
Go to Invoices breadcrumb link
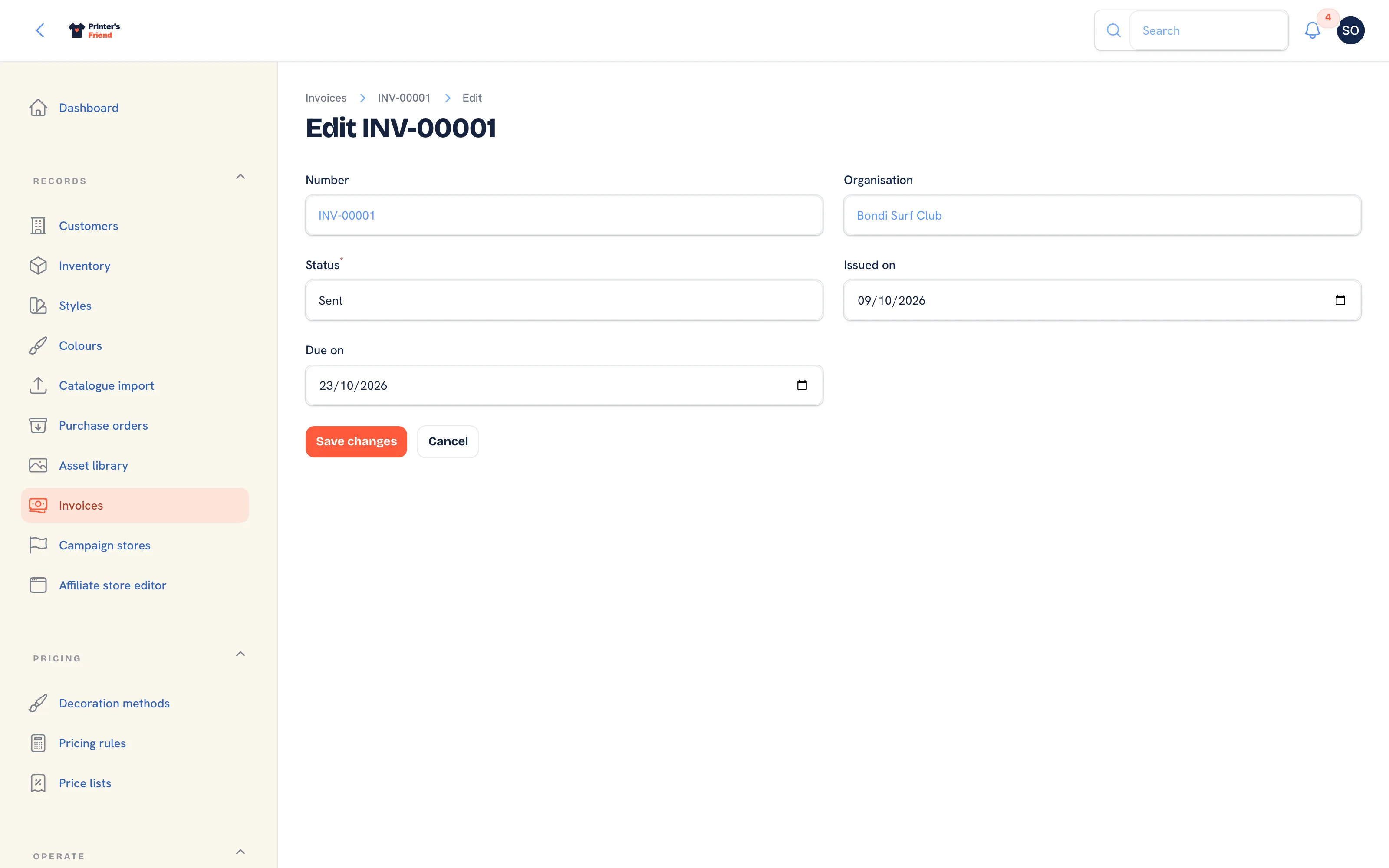click(326, 98)
